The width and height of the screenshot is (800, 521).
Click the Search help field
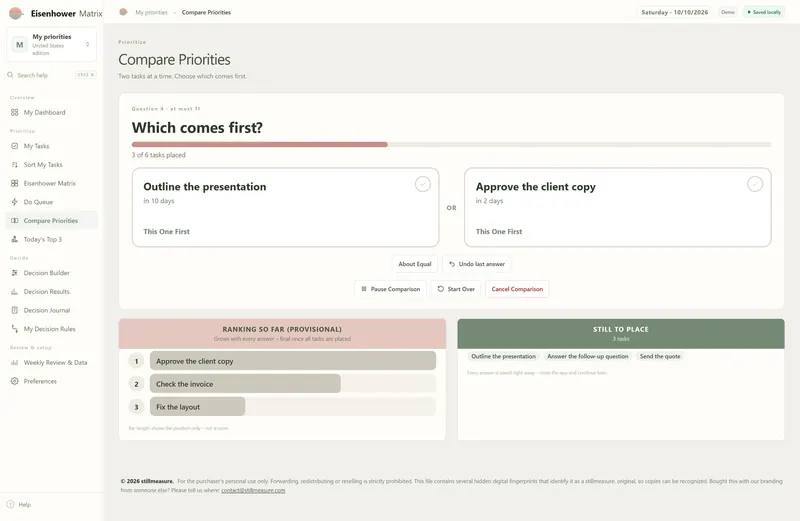pos(52,75)
